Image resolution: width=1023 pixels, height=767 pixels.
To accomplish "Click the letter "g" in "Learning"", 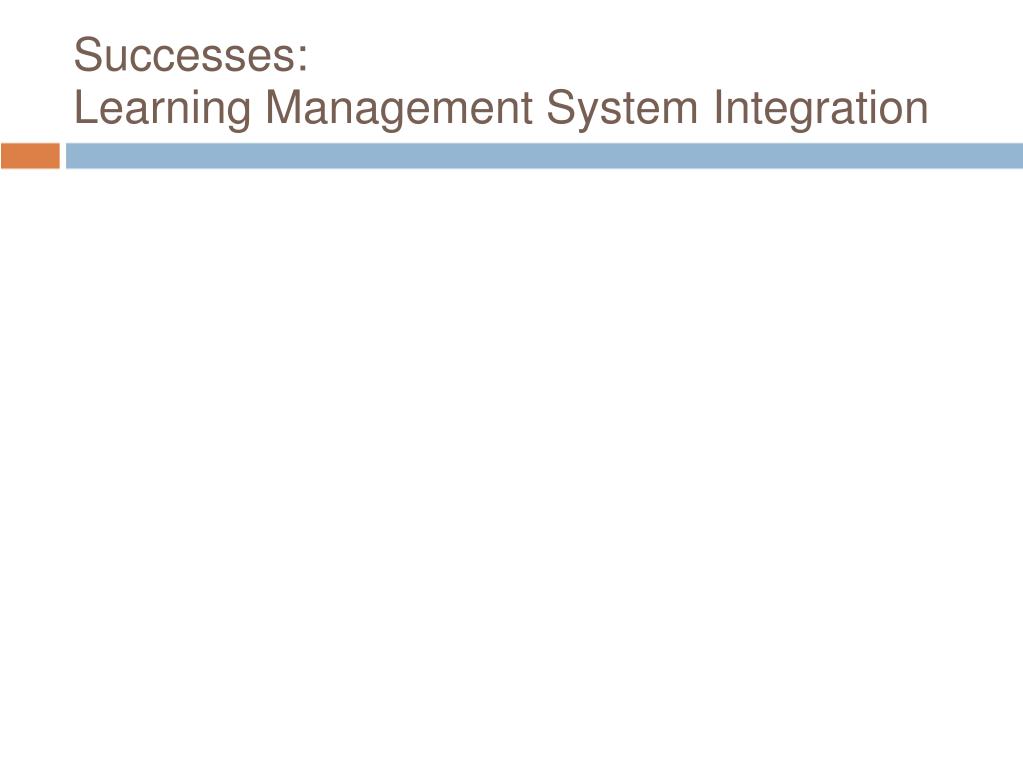I will point(239,113).
